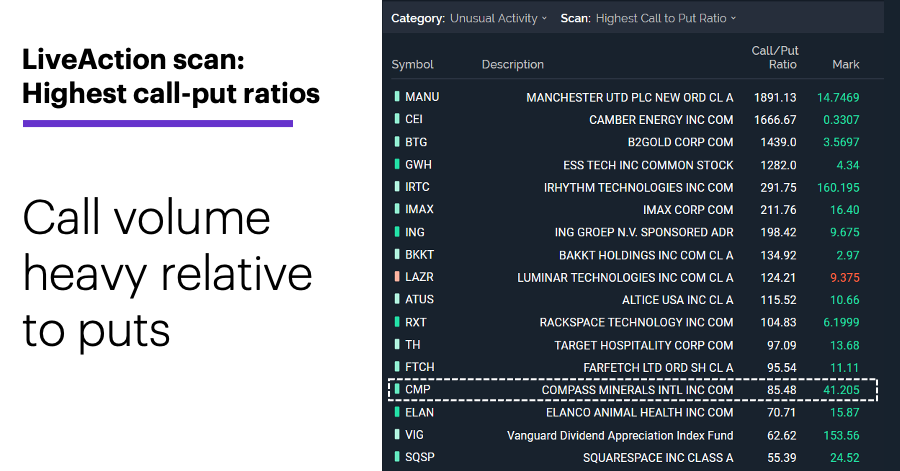Sort by the Symbol column header

pyautogui.click(x=412, y=64)
